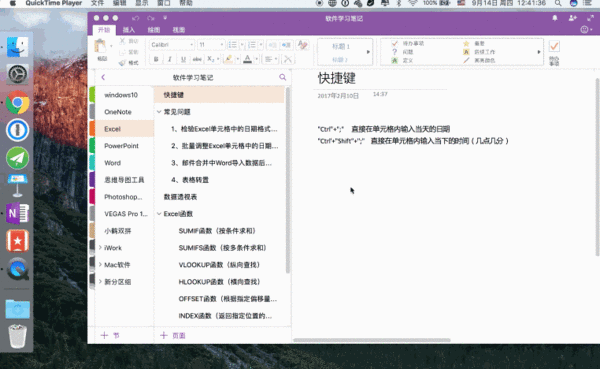This screenshot has height=369, width=600.
Task: Open the numbering style dropdown arrow
Action: click(261, 45)
